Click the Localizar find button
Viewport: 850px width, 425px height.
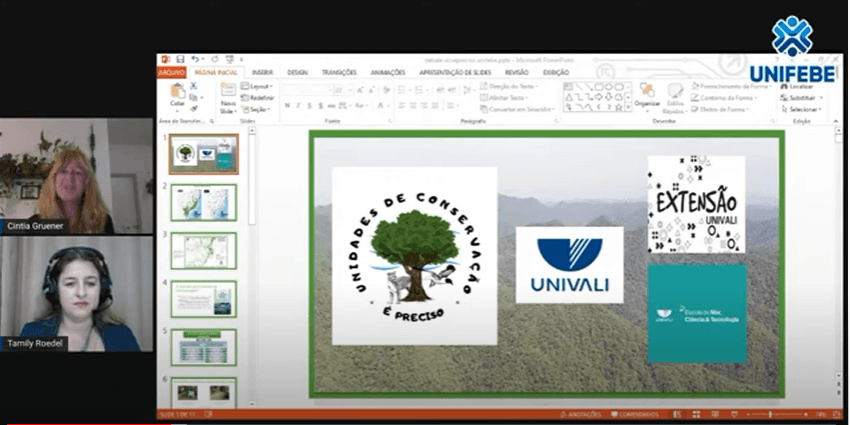pyautogui.click(x=797, y=86)
